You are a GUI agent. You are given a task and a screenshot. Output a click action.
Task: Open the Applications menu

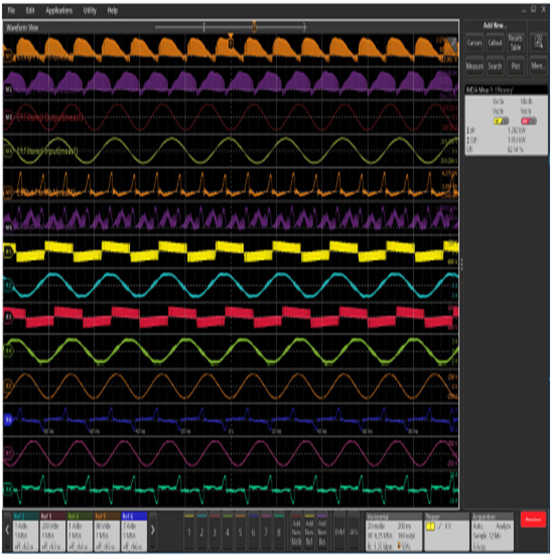point(59,11)
